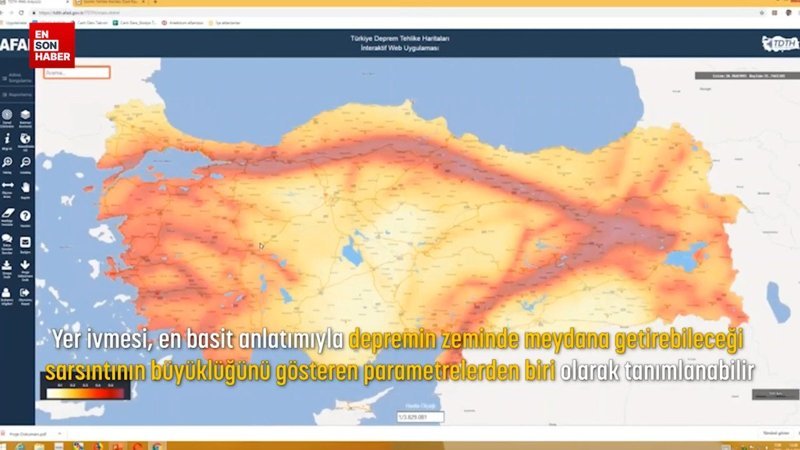Expand the Adres Sorgulama panel
The height and width of the screenshot is (450, 800).
point(18,78)
